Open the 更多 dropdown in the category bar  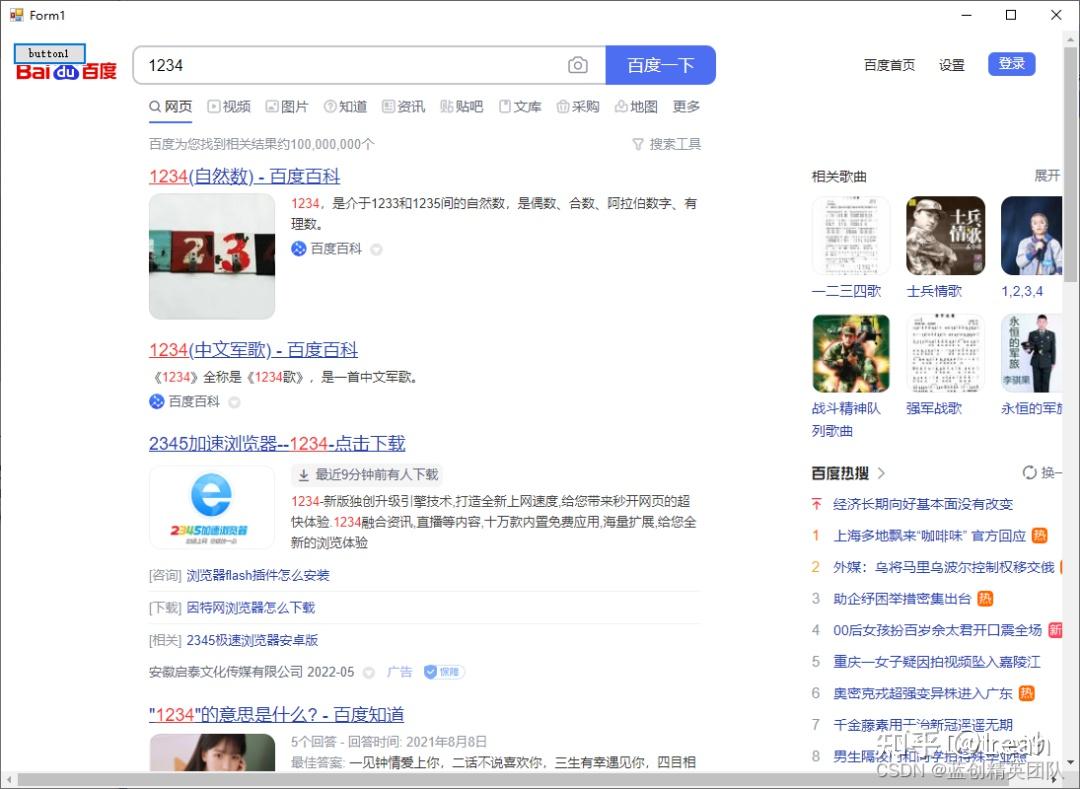(685, 106)
